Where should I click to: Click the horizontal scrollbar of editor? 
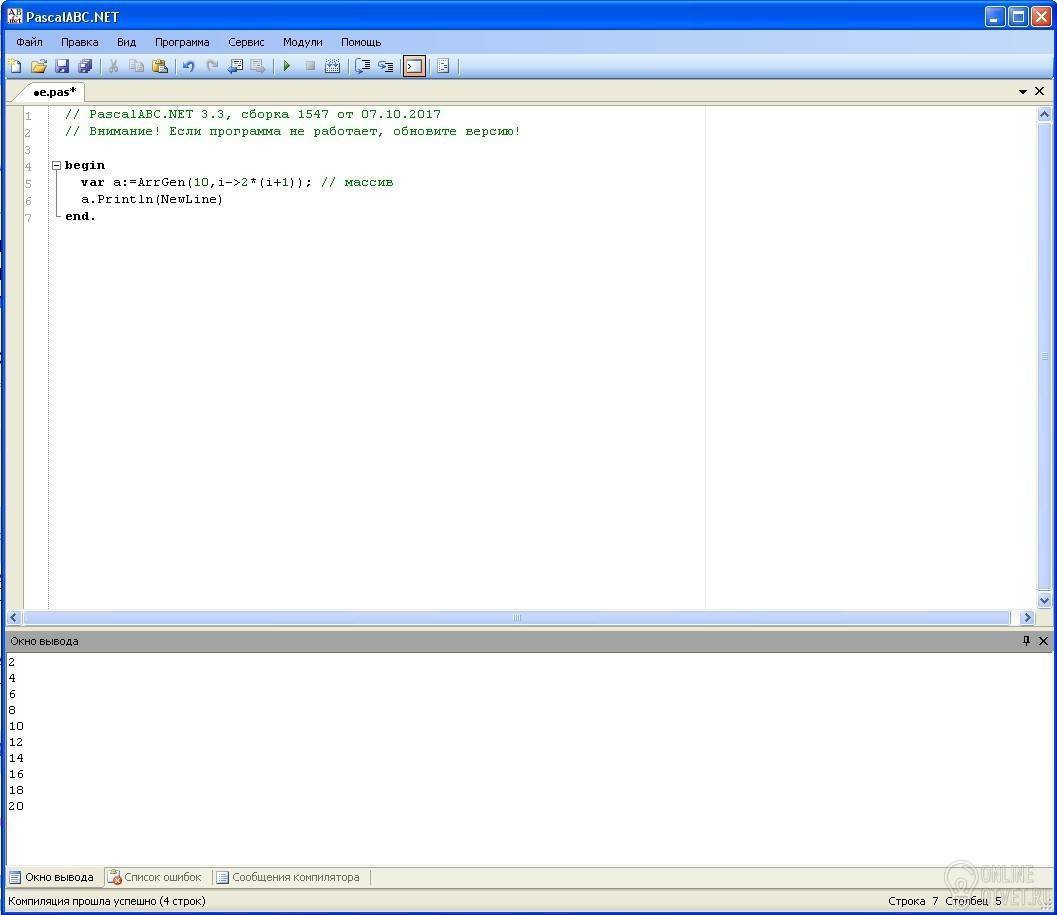click(x=516, y=618)
